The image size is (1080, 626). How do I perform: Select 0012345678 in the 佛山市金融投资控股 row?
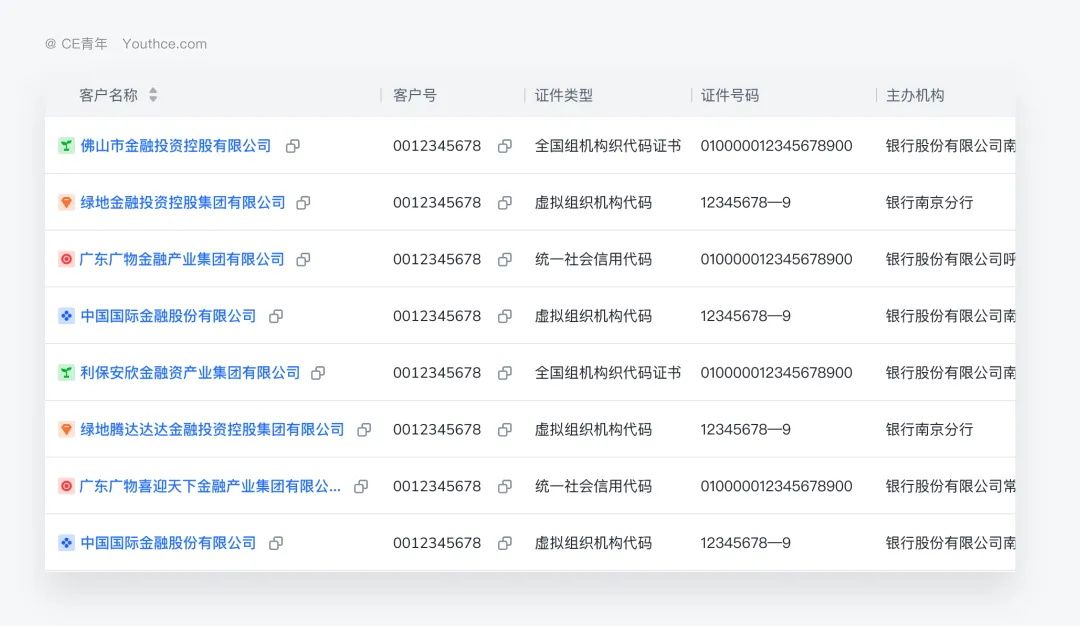(437, 146)
